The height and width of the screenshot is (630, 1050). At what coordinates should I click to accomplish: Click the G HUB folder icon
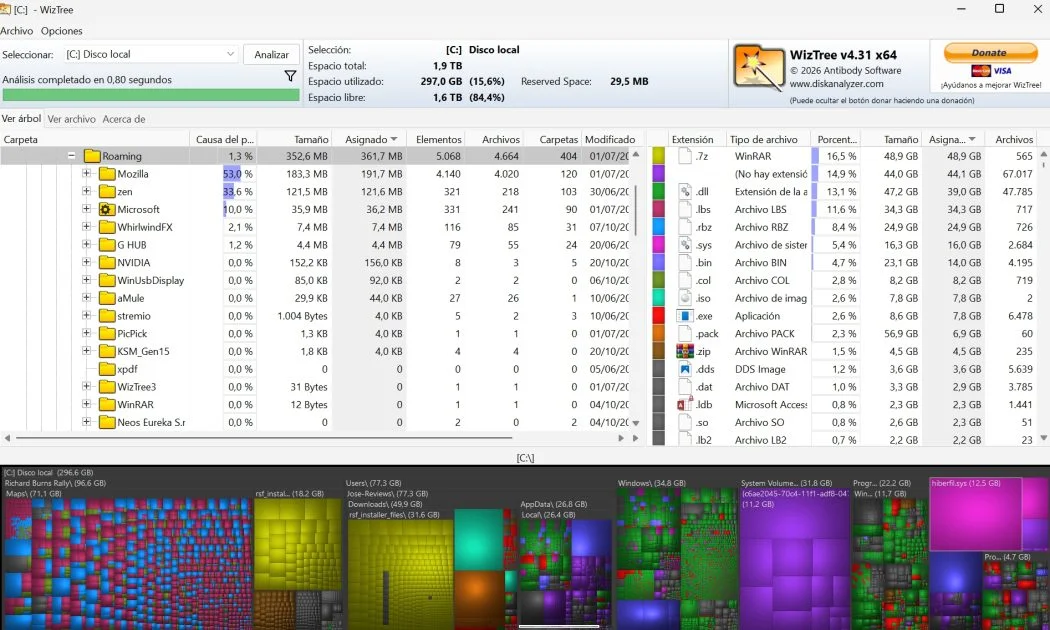[107, 245]
